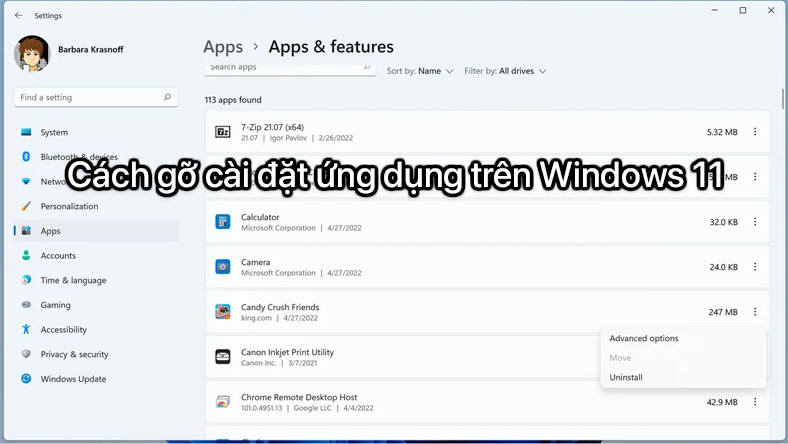Select Canon Inkjet Print Utility name
The image size is (788, 444).
point(287,352)
